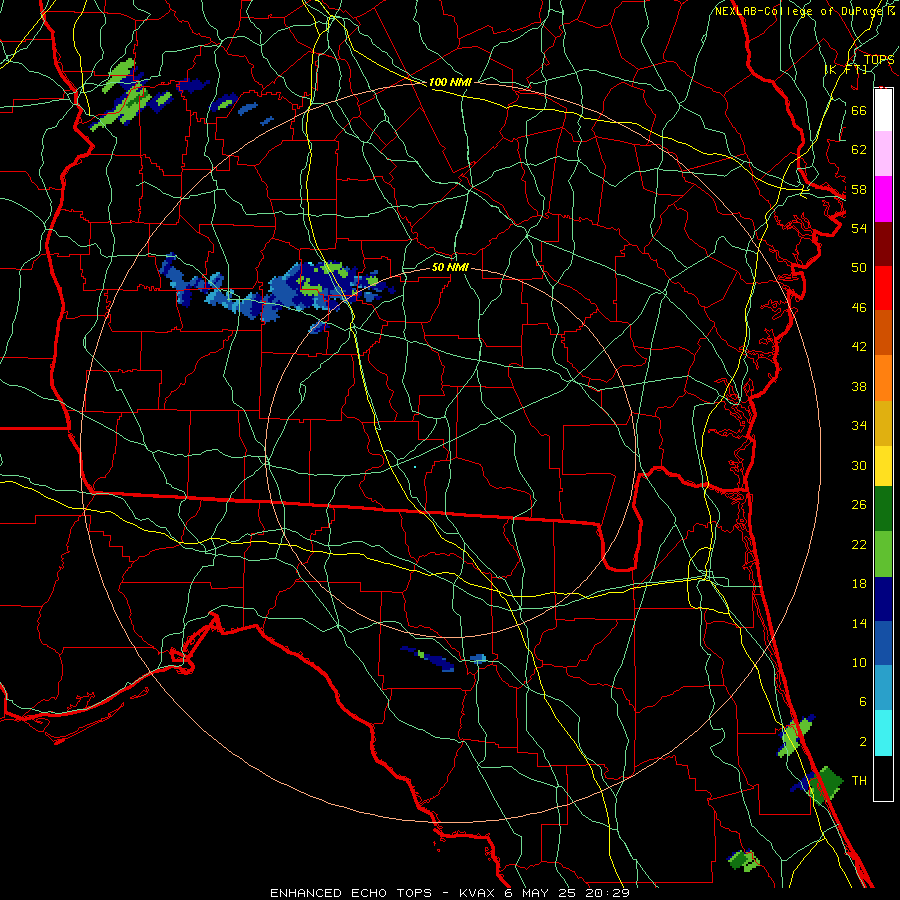Click the white swatch in the tops legend
Viewport: 900px width, 900px height.
click(883, 110)
